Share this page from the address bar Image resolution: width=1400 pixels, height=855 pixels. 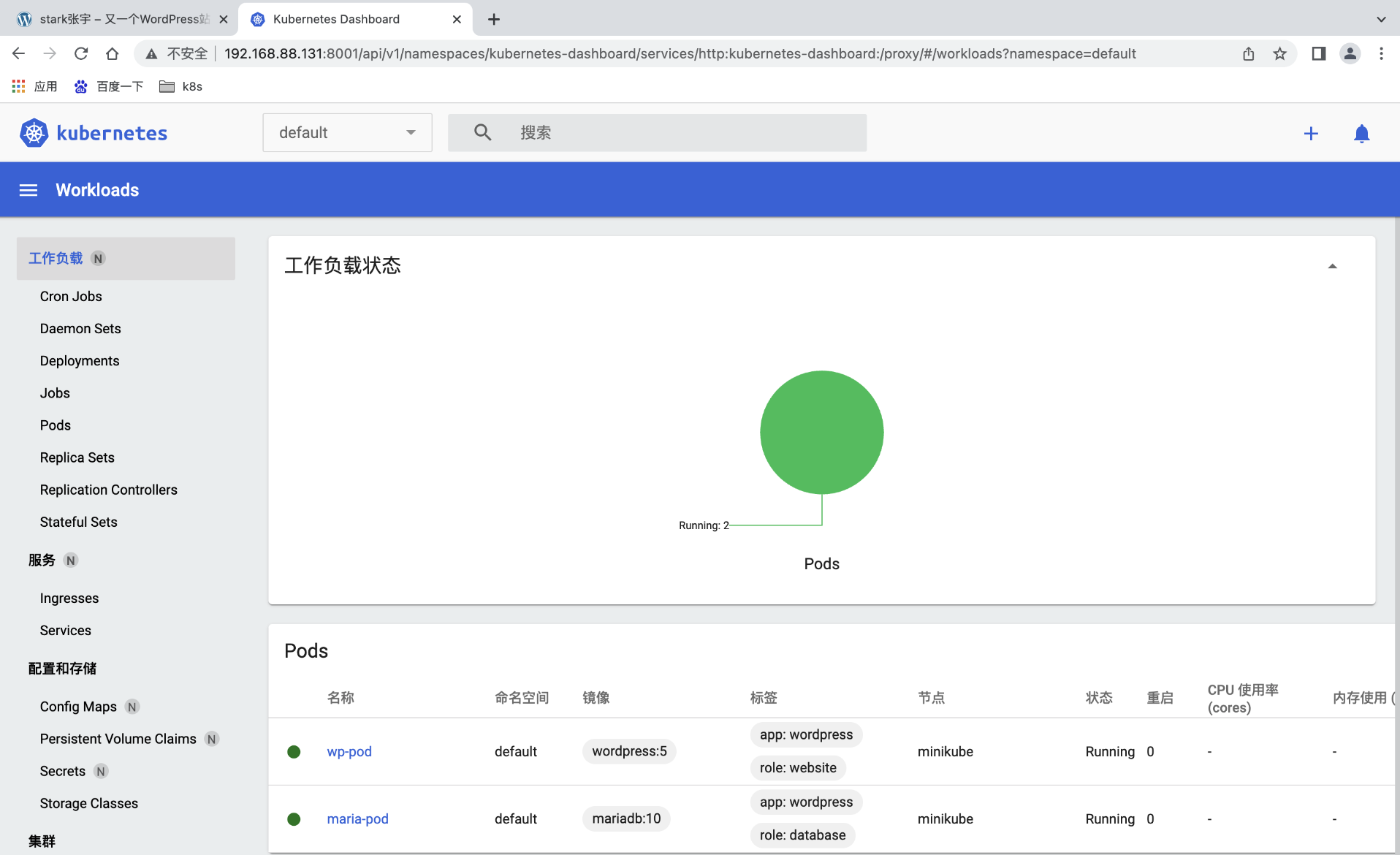[x=1248, y=53]
